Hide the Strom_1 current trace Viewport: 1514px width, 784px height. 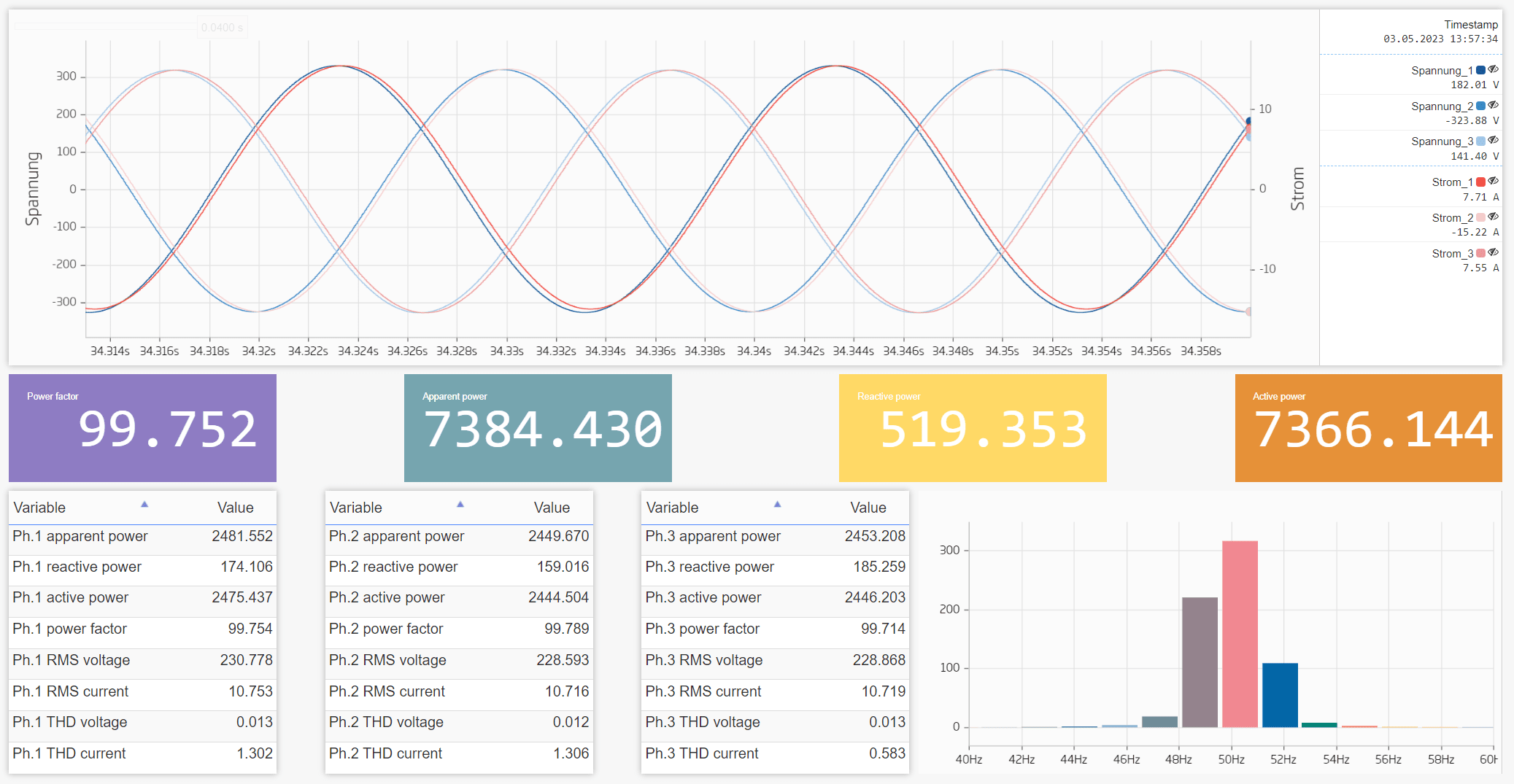coord(1493,182)
